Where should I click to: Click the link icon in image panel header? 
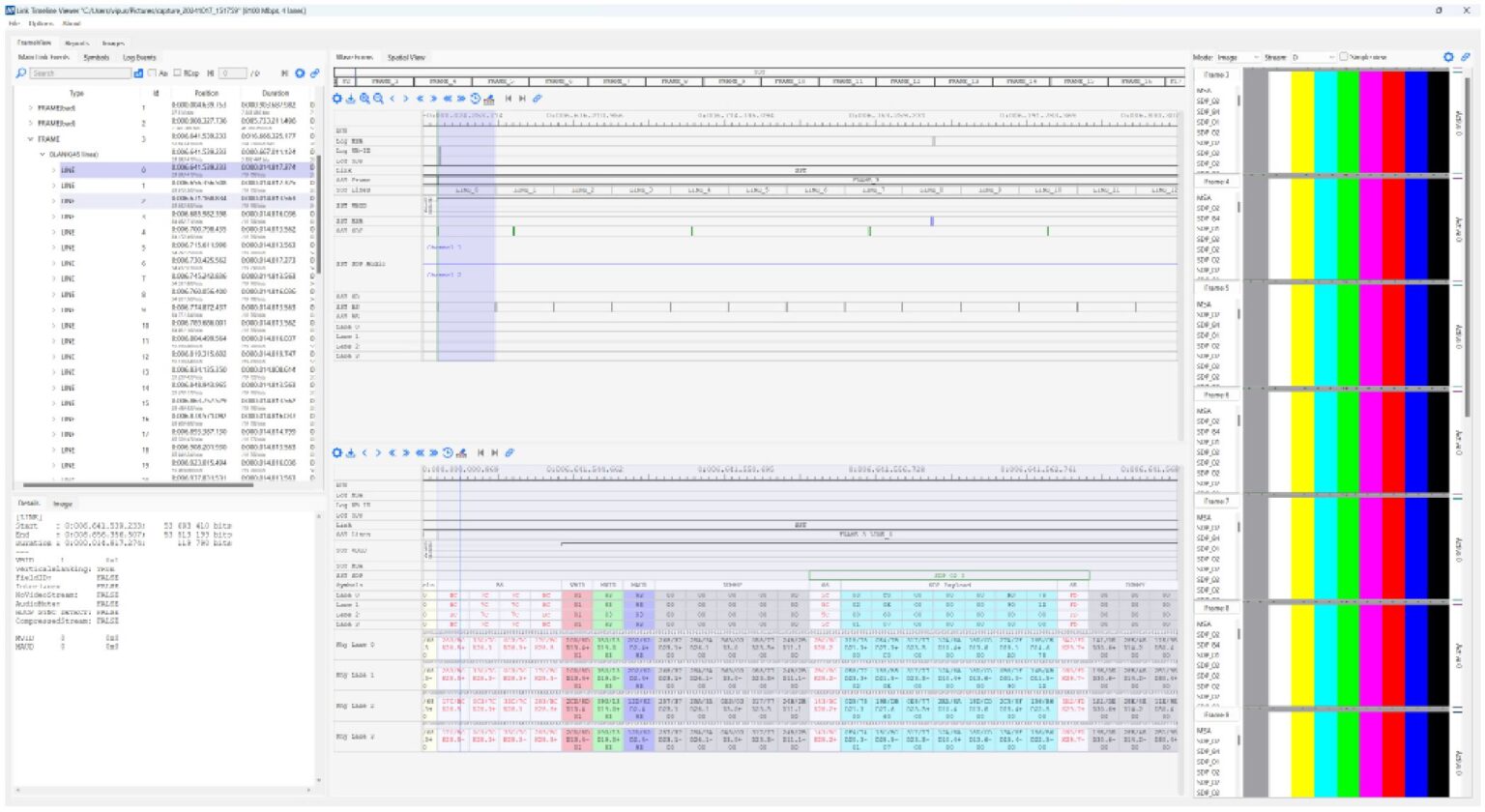pyautogui.click(x=1465, y=57)
